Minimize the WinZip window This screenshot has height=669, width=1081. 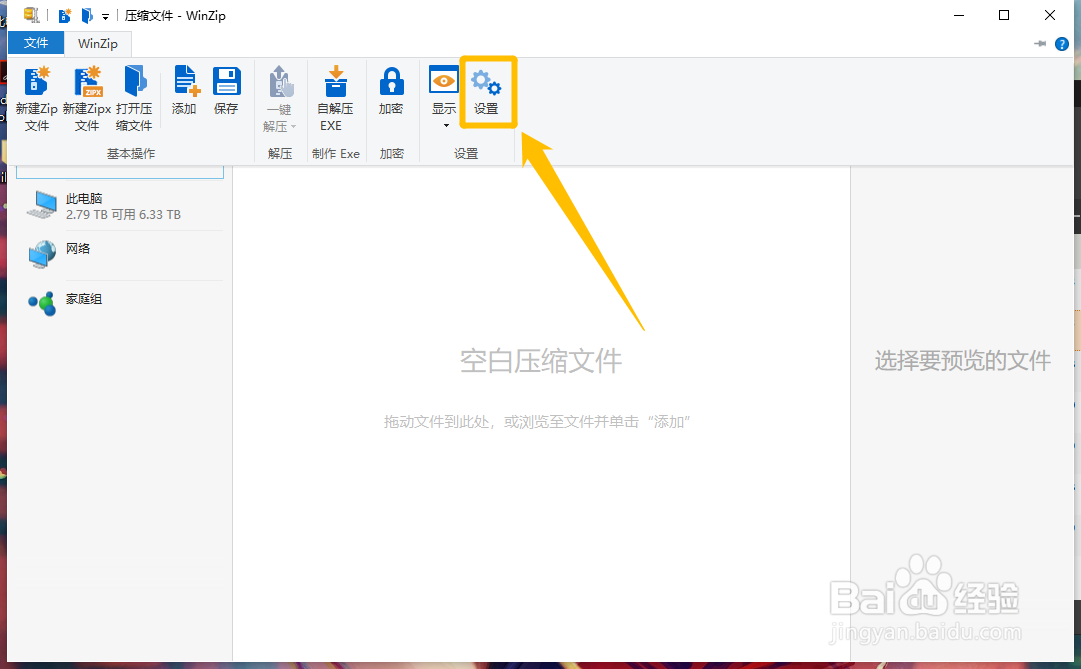point(958,15)
